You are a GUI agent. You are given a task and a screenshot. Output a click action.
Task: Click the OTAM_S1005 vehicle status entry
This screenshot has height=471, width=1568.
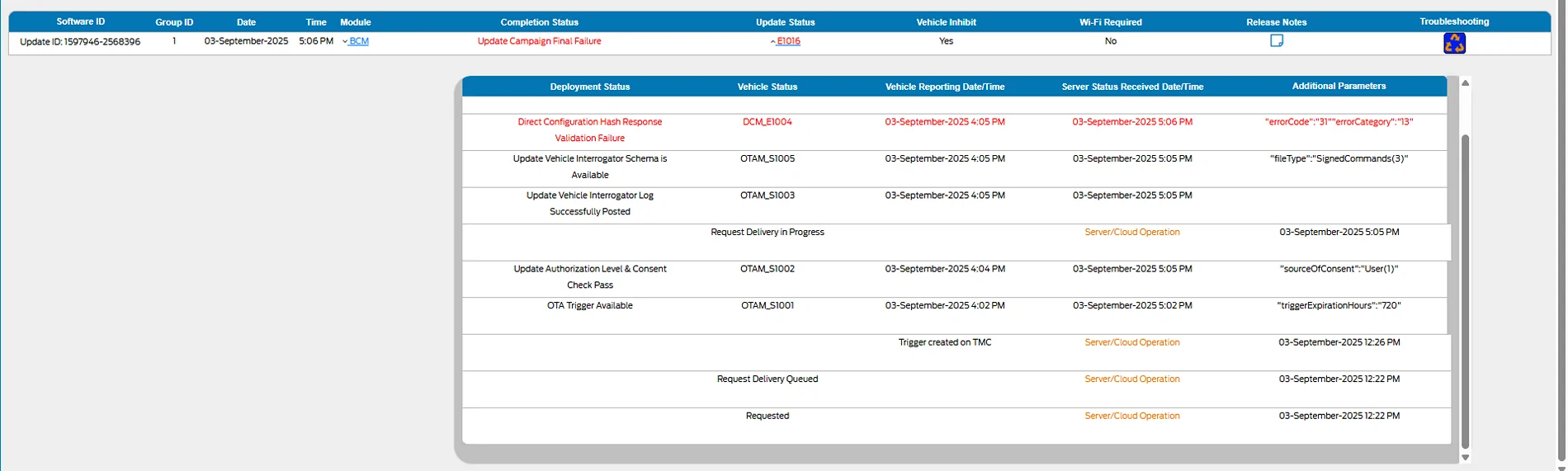coord(767,158)
